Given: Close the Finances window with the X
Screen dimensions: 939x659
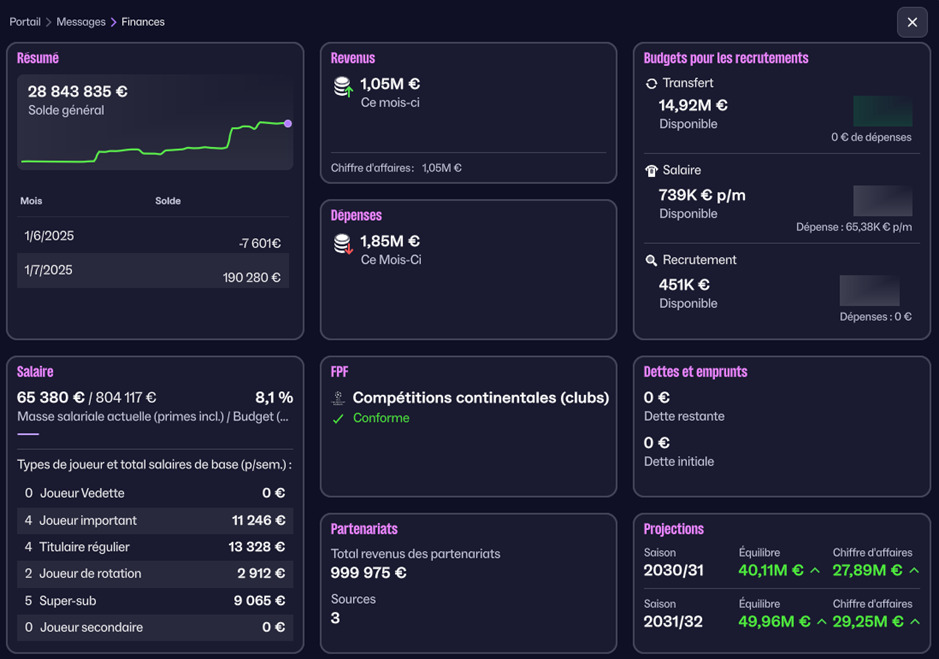Looking at the screenshot, I should click(912, 22).
